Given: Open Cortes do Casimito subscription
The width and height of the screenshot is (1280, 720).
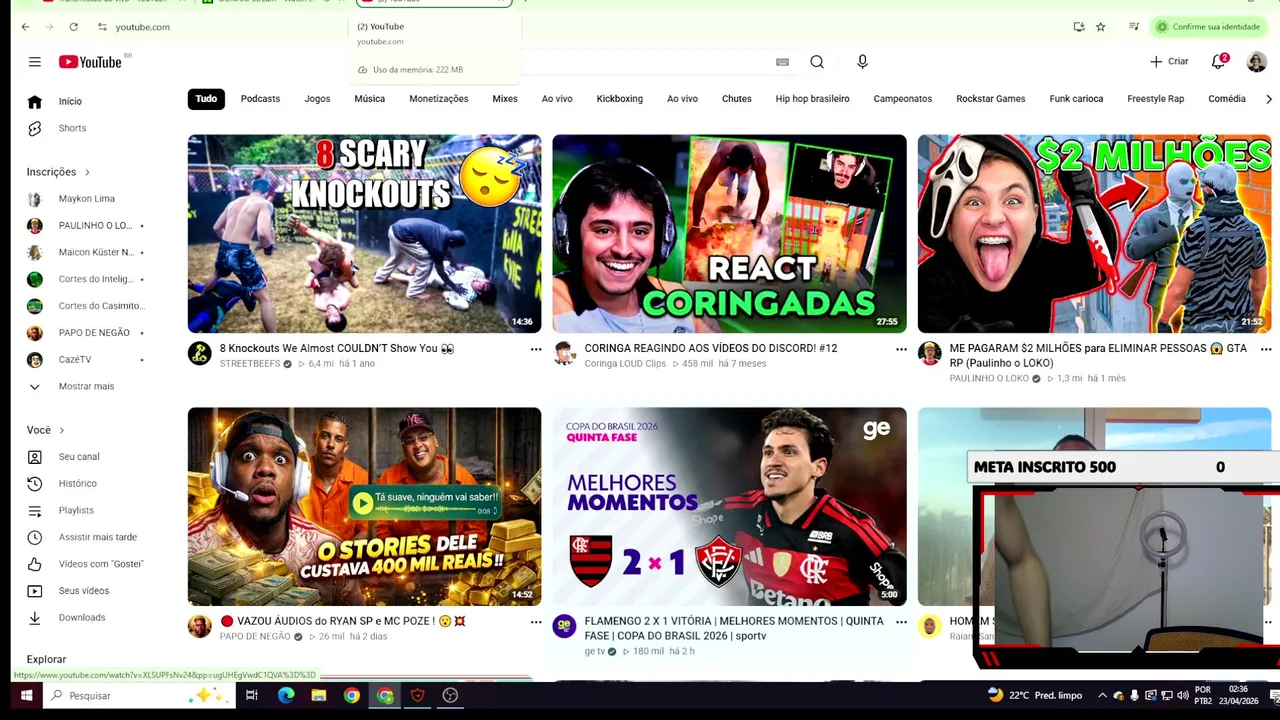Looking at the screenshot, I should (85, 306).
